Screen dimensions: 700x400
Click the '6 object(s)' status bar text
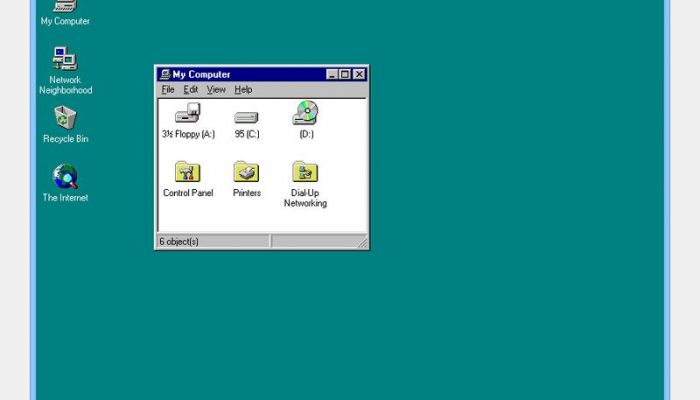[x=179, y=242]
